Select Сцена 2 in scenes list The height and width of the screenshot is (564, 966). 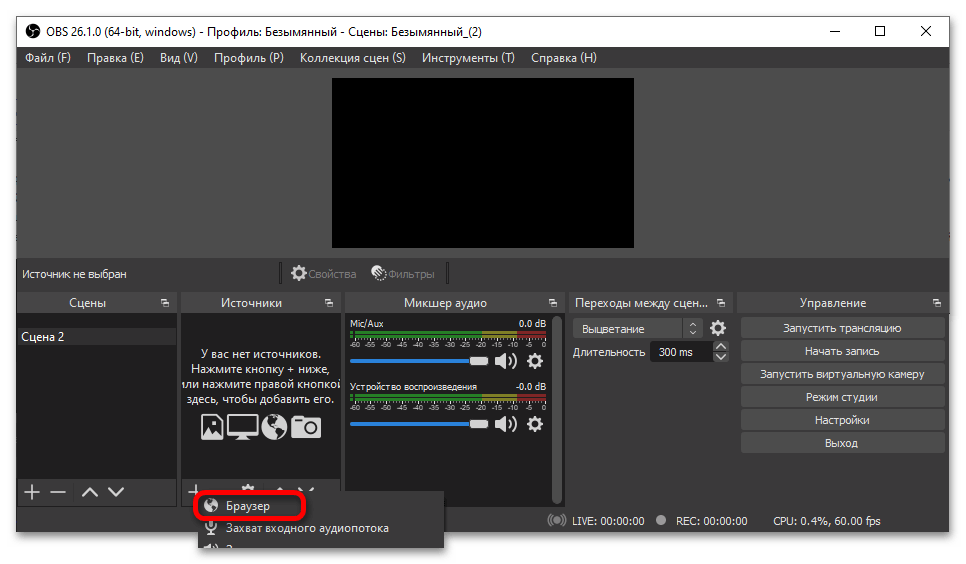tap(97, 337)
